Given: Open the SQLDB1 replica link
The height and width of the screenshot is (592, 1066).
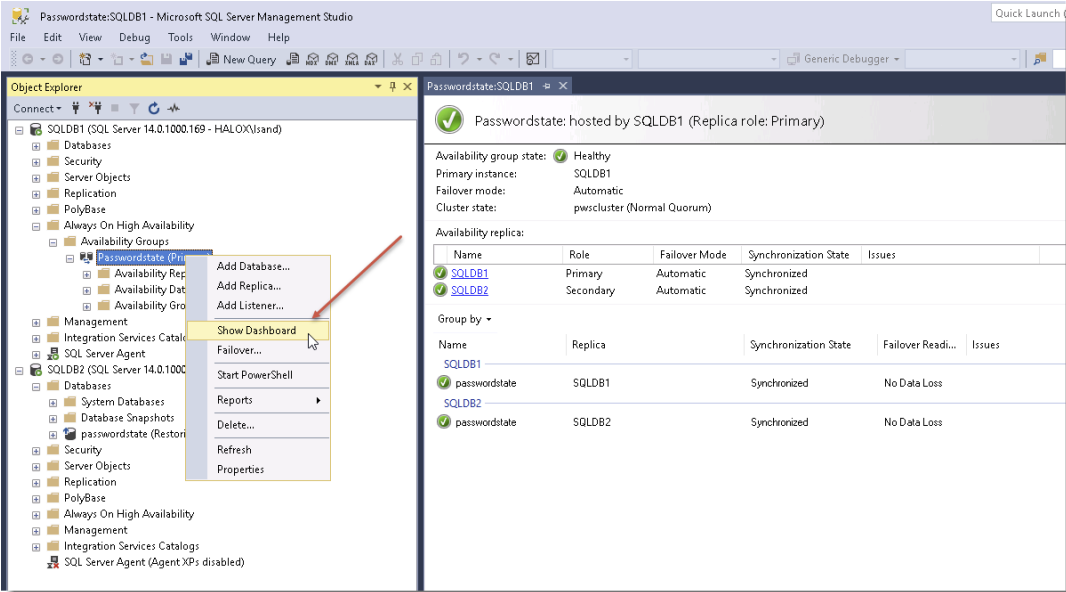Looking at the screenshot, I should pos(469,273).
